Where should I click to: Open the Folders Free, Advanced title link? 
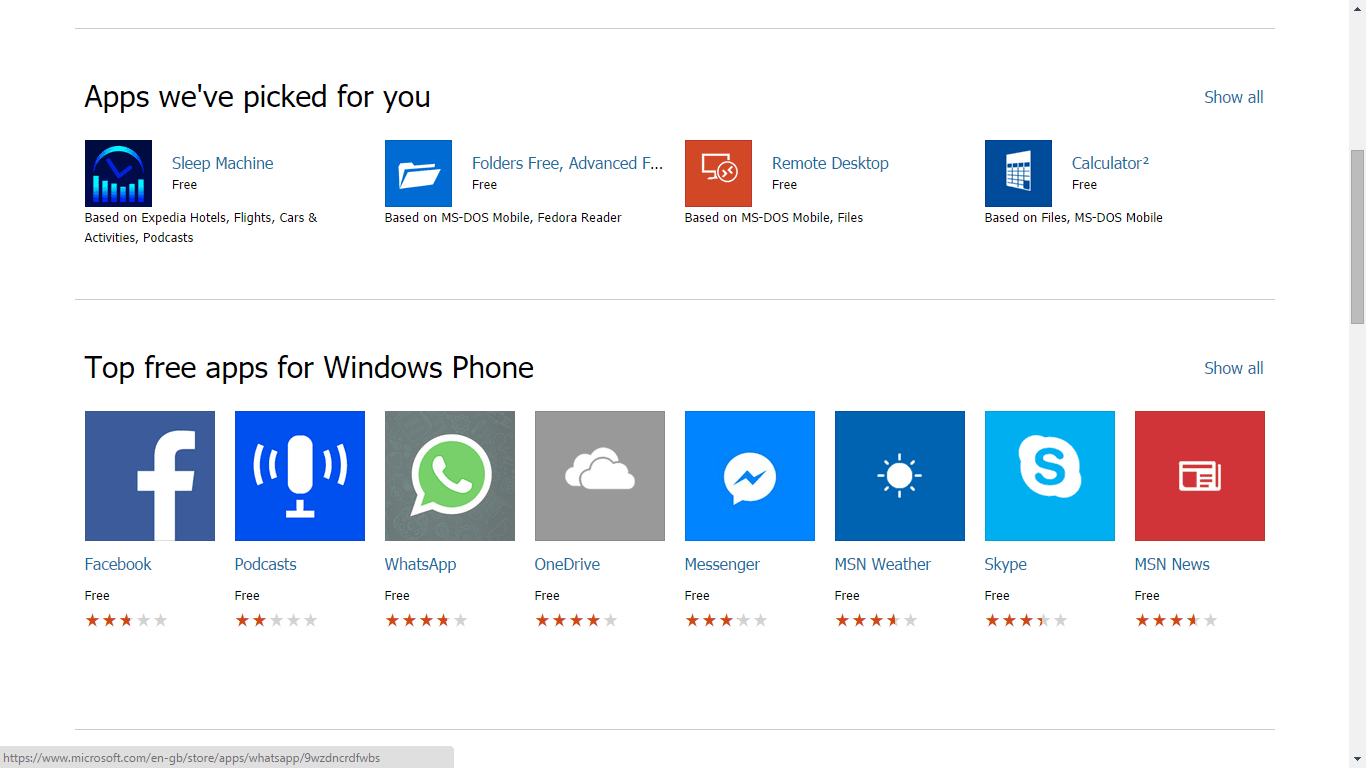pos(567,163)
